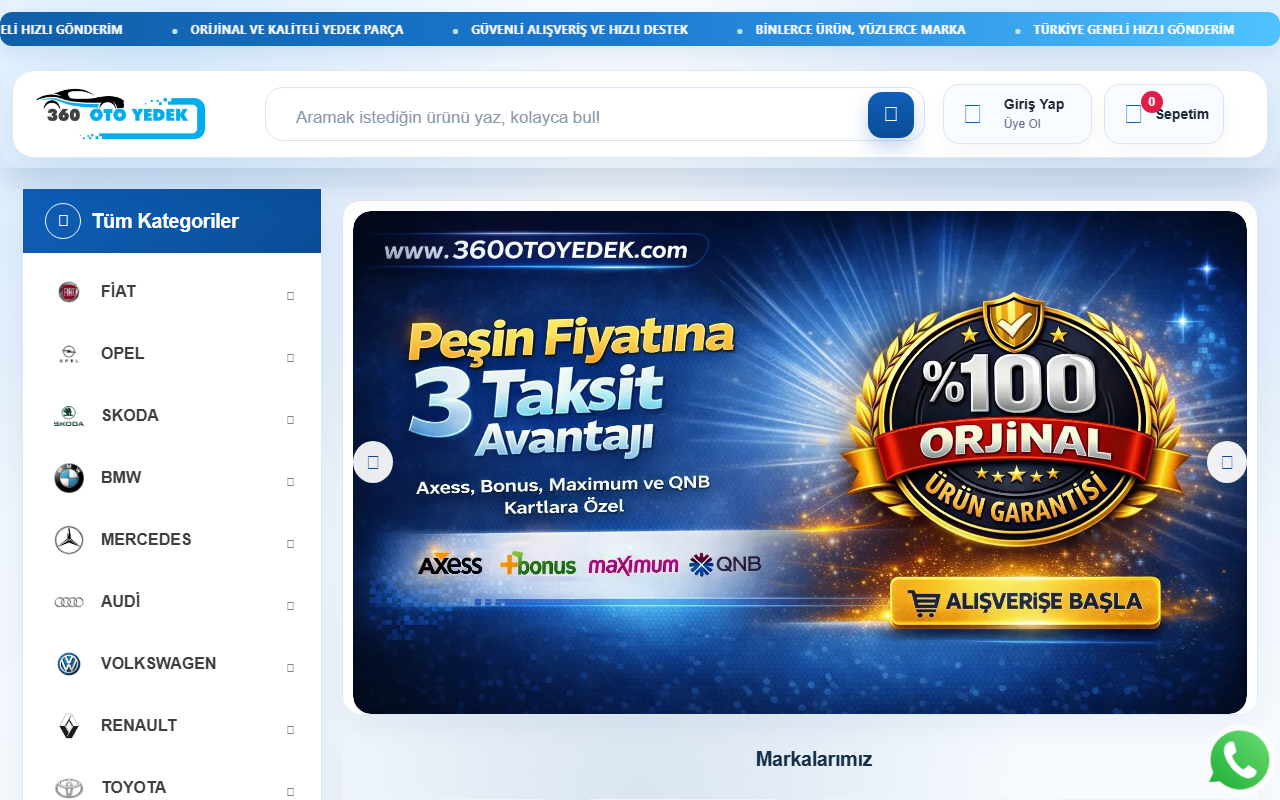Expand the RENAULT category arrow
The image size is (1280, 800).
[290, 730]
